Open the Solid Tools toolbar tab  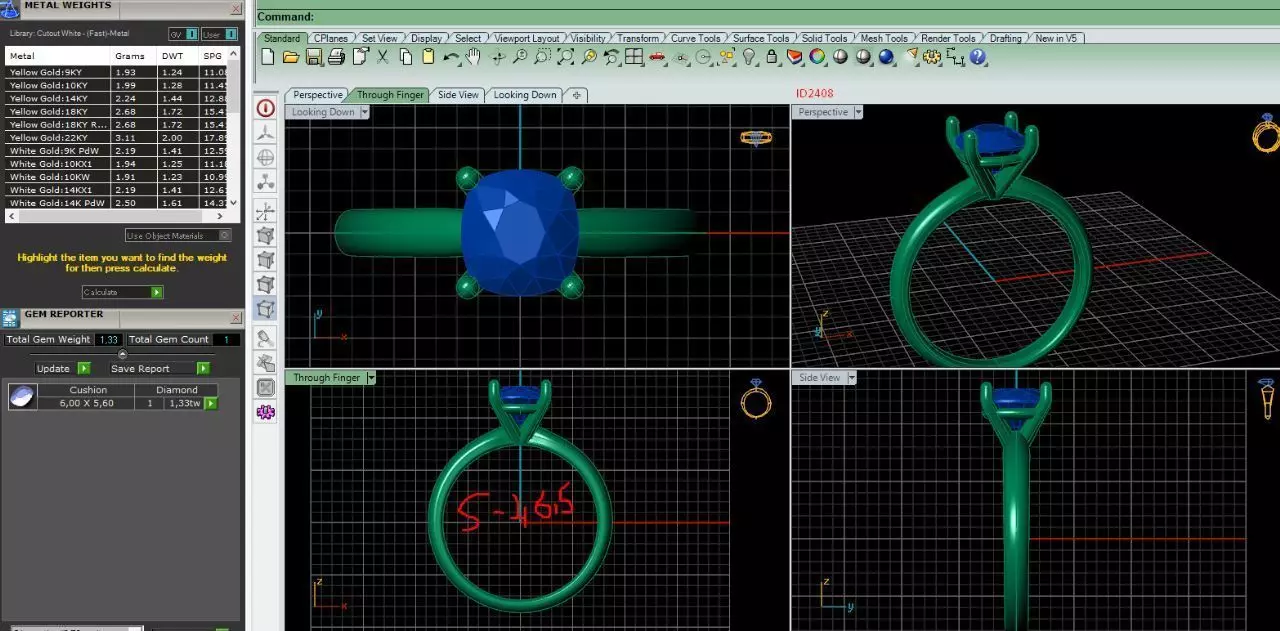(x=825, y=38)
